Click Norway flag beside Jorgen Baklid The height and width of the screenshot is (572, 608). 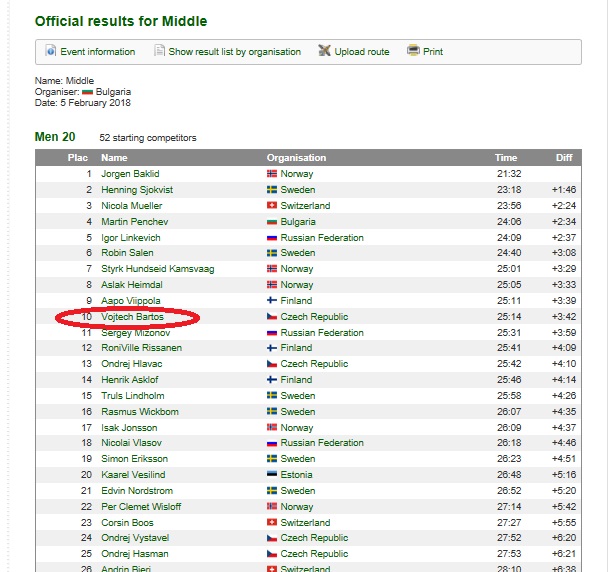click(272, 174)
